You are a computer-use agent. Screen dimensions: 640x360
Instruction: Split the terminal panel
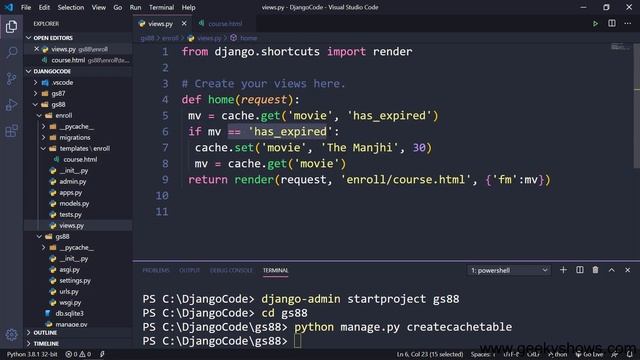tap(580, 270)
